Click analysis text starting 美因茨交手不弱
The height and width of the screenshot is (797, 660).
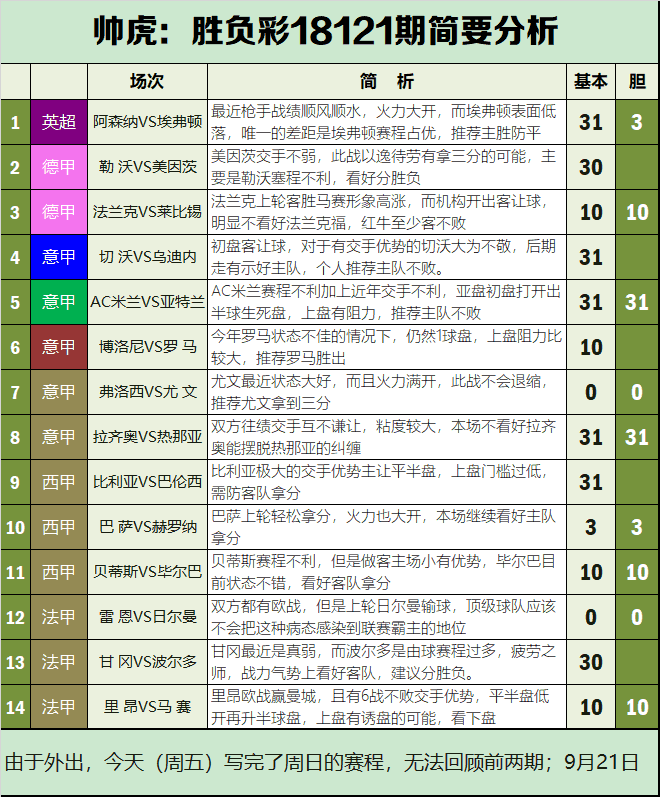click(x=384, y=167)
